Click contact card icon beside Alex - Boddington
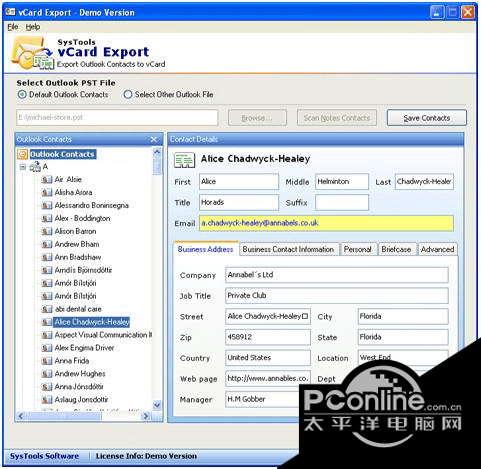The width and height of the screenshot is (481, 469). click(47, 219)
